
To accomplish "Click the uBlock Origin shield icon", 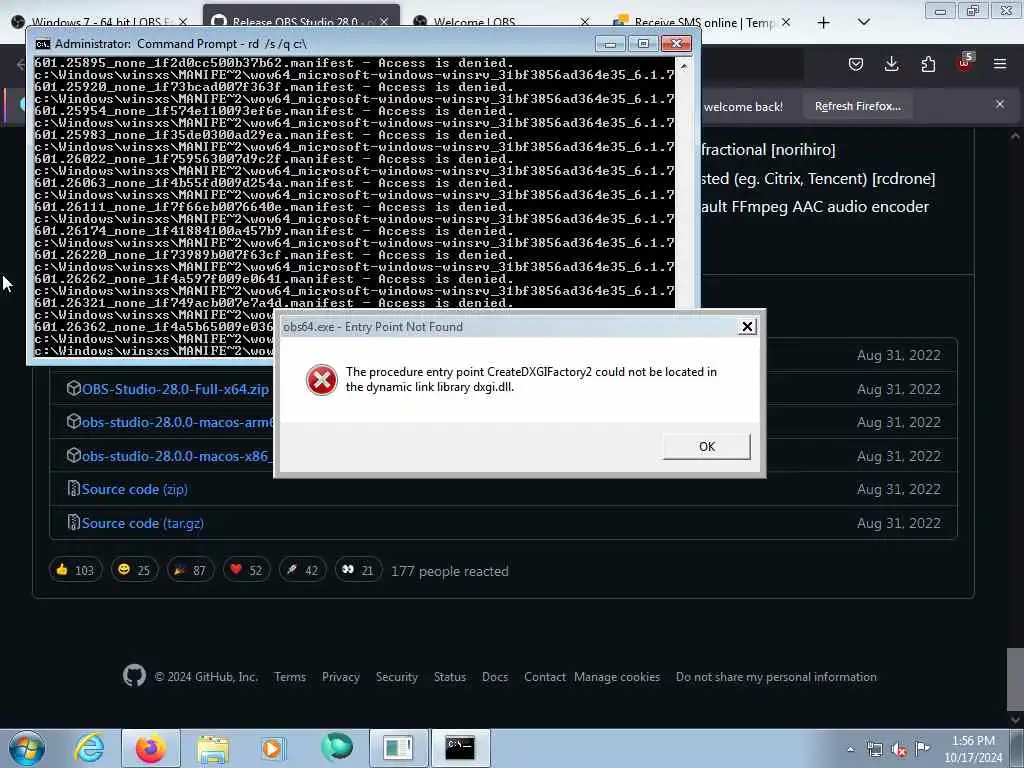I will click(x=965, y=63).
